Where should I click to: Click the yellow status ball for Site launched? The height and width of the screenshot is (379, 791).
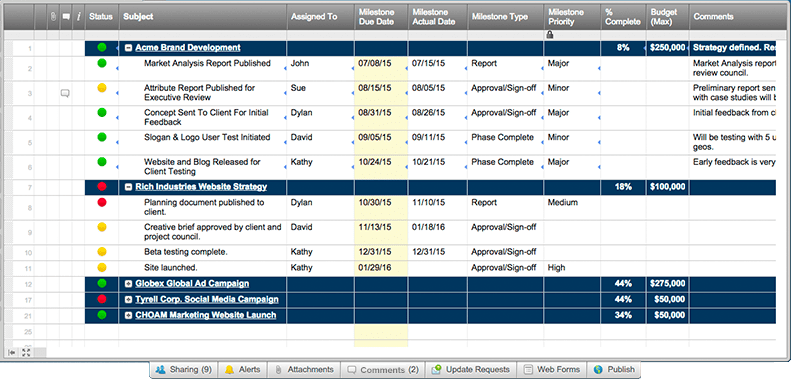click(x=102, y=267)
